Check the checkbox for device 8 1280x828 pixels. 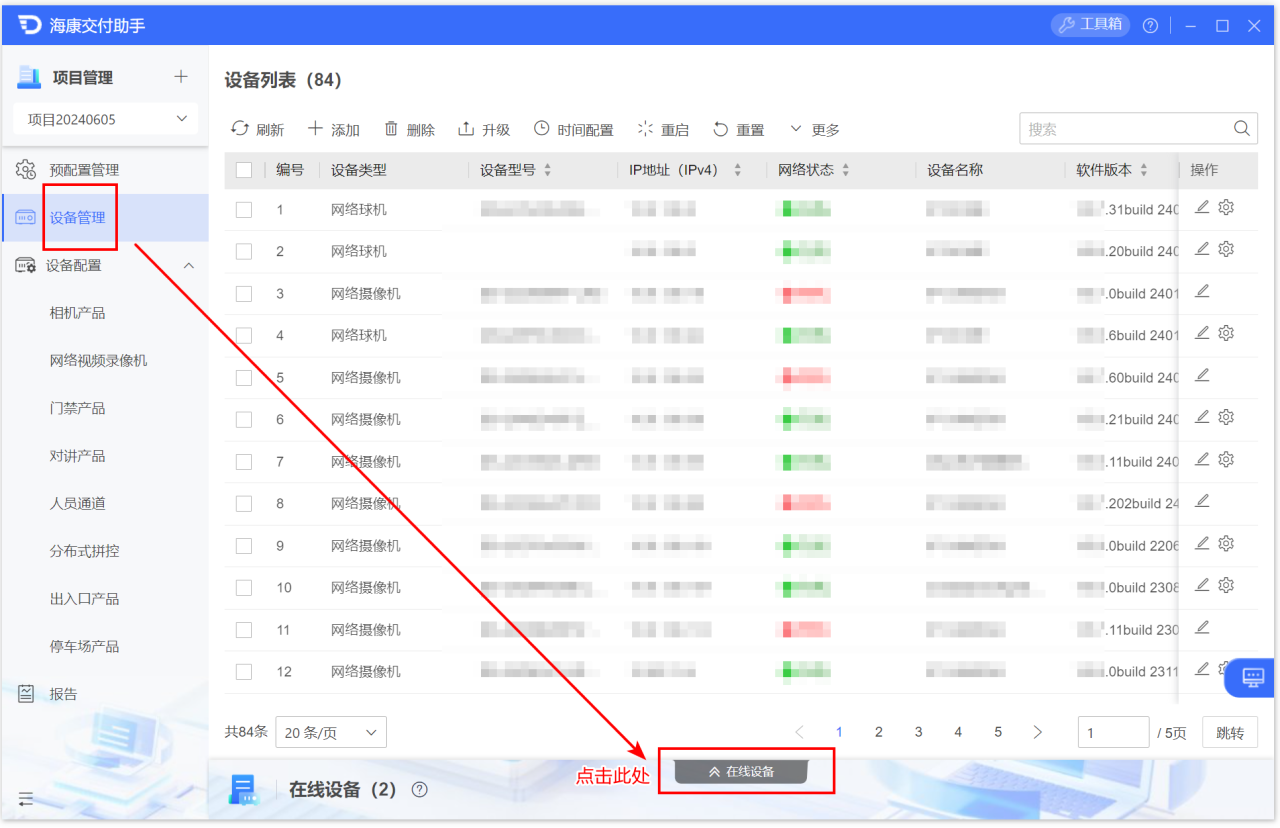243,503
